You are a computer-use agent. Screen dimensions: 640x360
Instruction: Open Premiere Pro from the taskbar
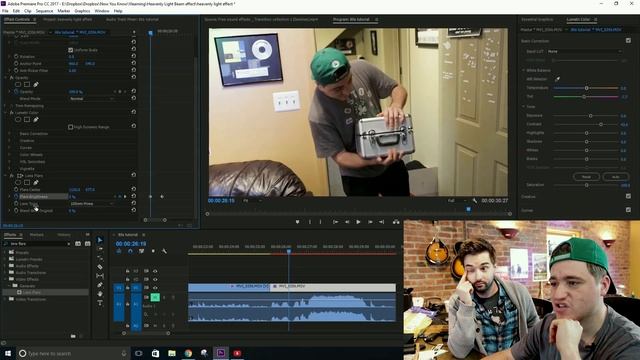coord(221,353)
